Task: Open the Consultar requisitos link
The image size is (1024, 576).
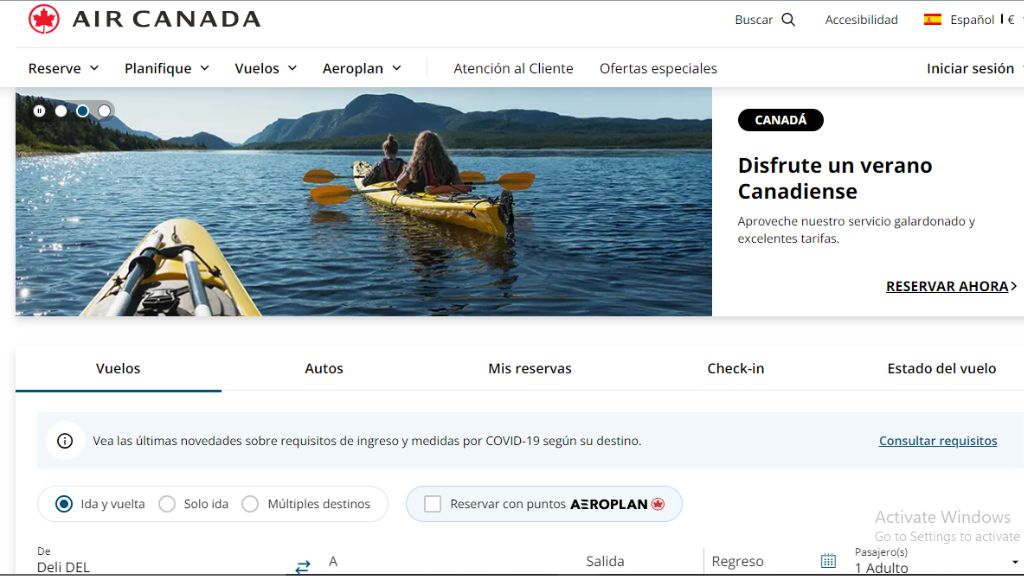Action: pos(938,441)
